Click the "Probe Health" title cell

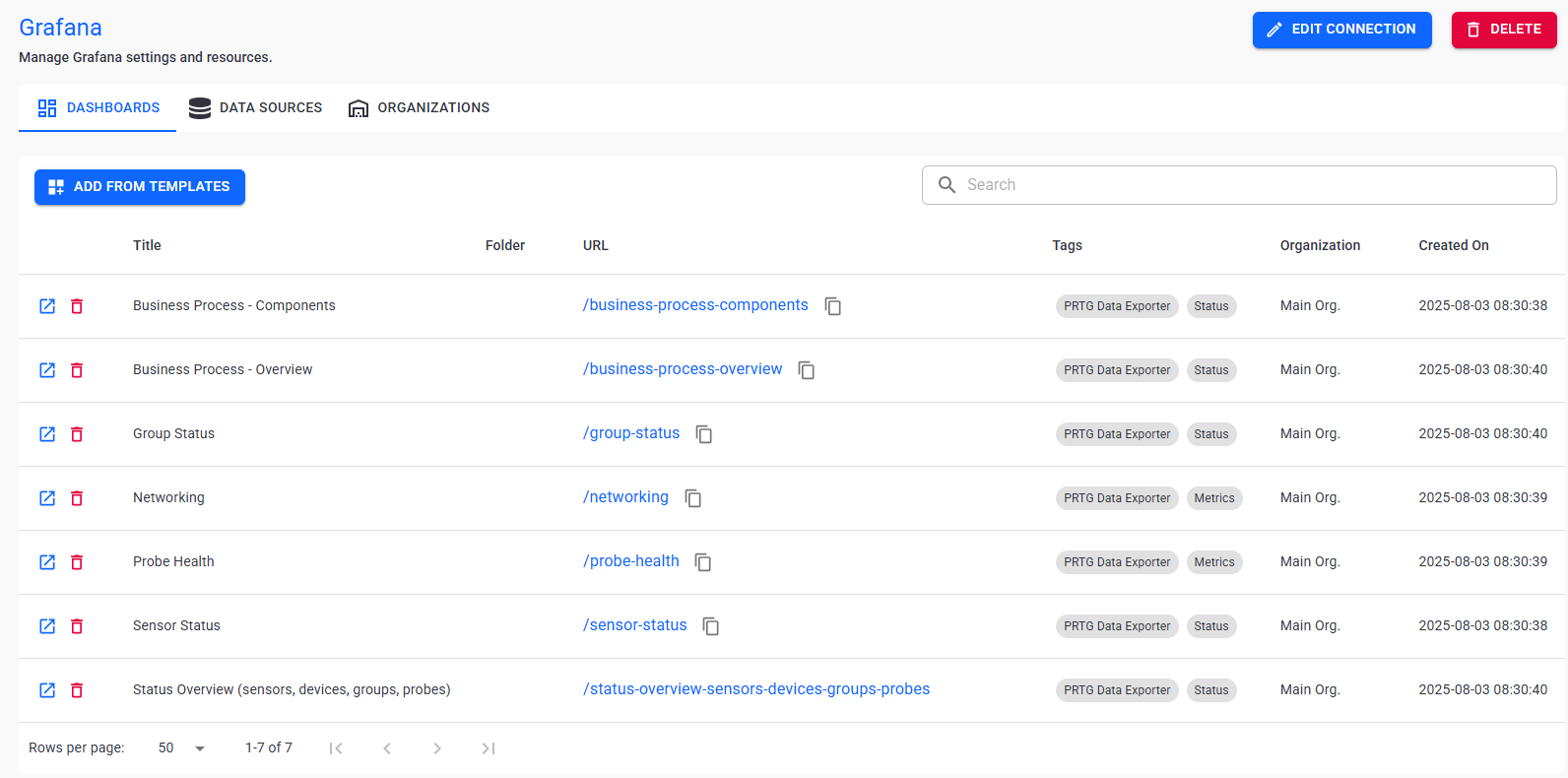(173, 561)
